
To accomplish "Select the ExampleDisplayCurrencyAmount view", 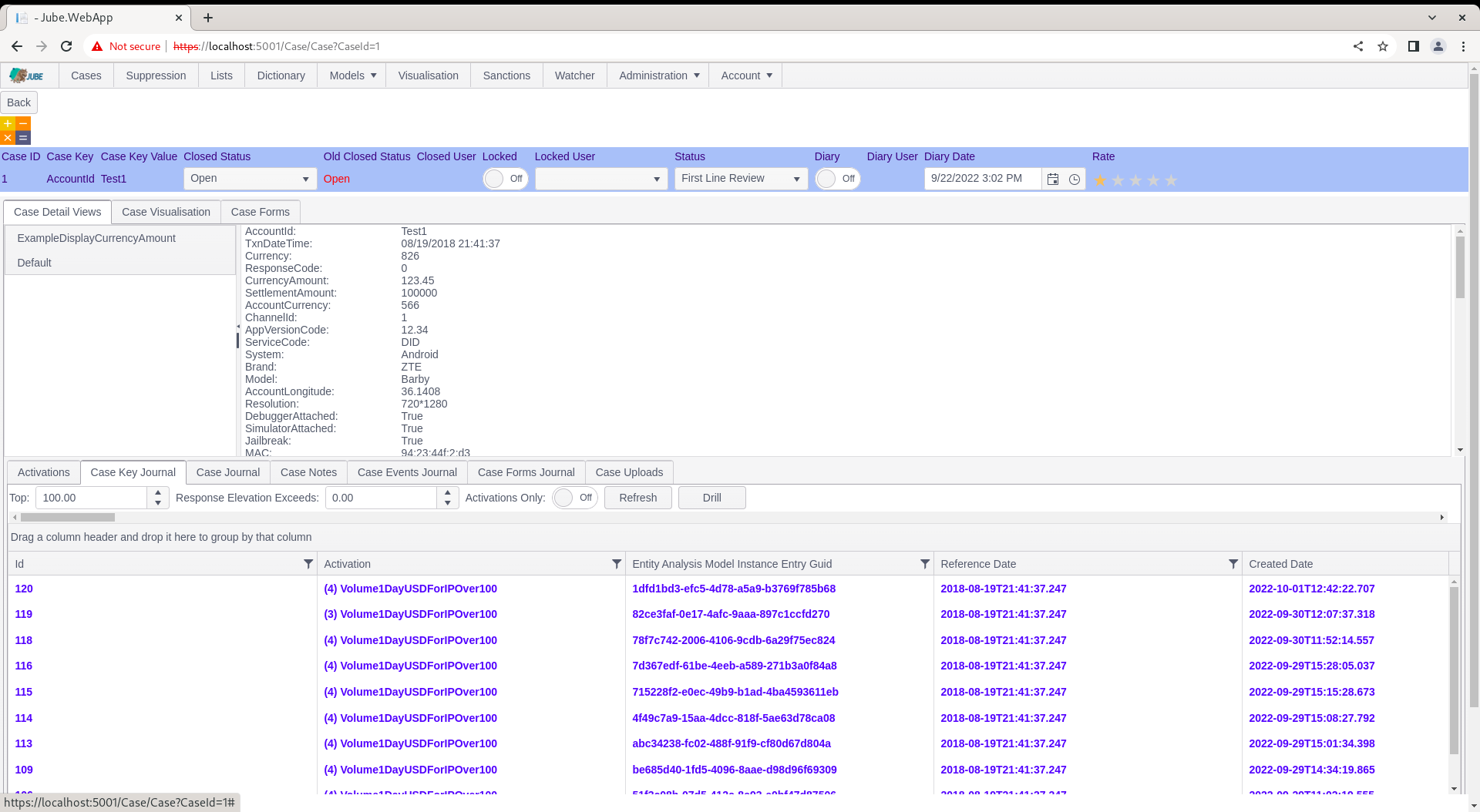I will point(119,238).
